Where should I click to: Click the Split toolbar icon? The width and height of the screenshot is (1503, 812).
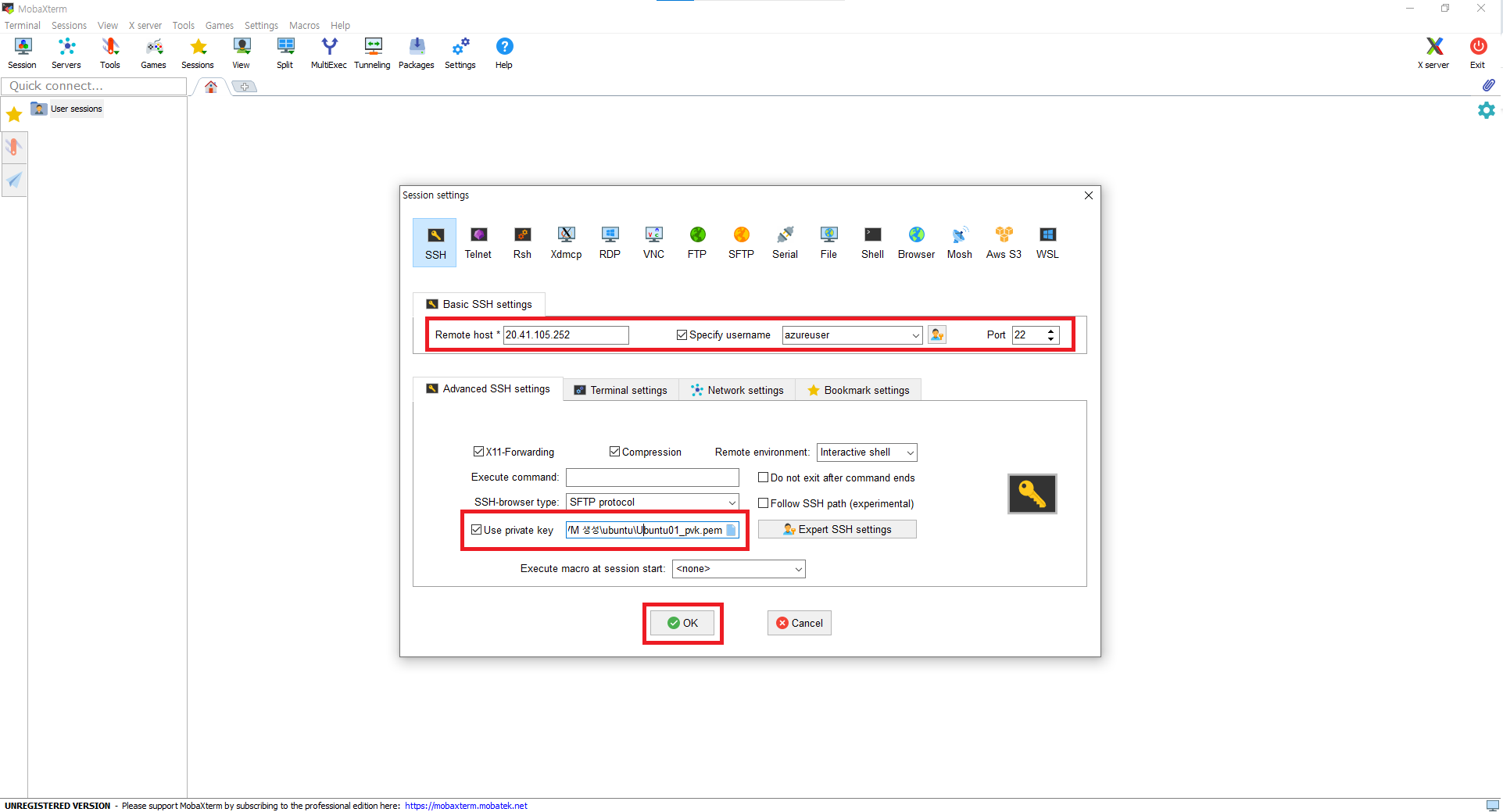coord(285,53)
